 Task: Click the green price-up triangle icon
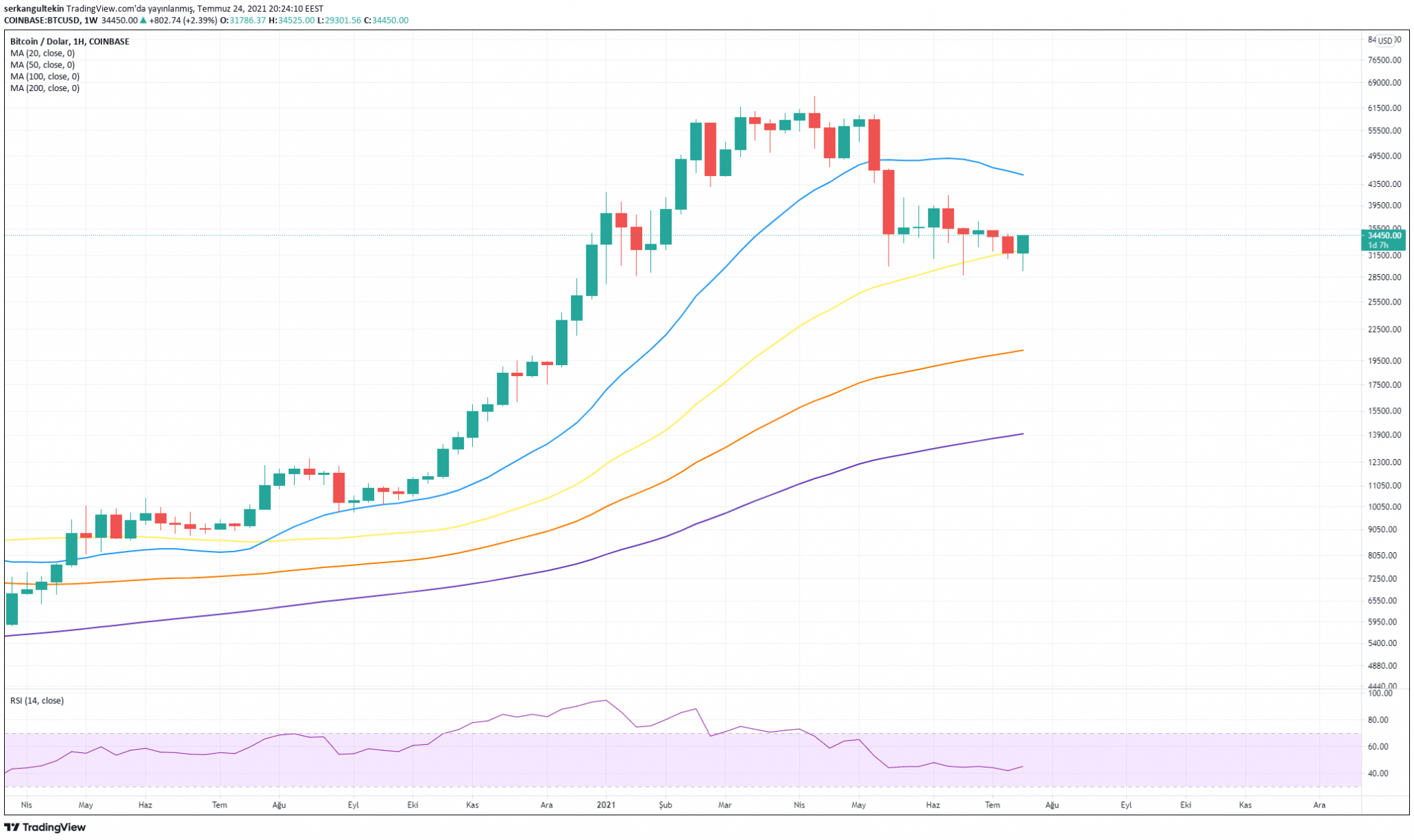(143, 21)
